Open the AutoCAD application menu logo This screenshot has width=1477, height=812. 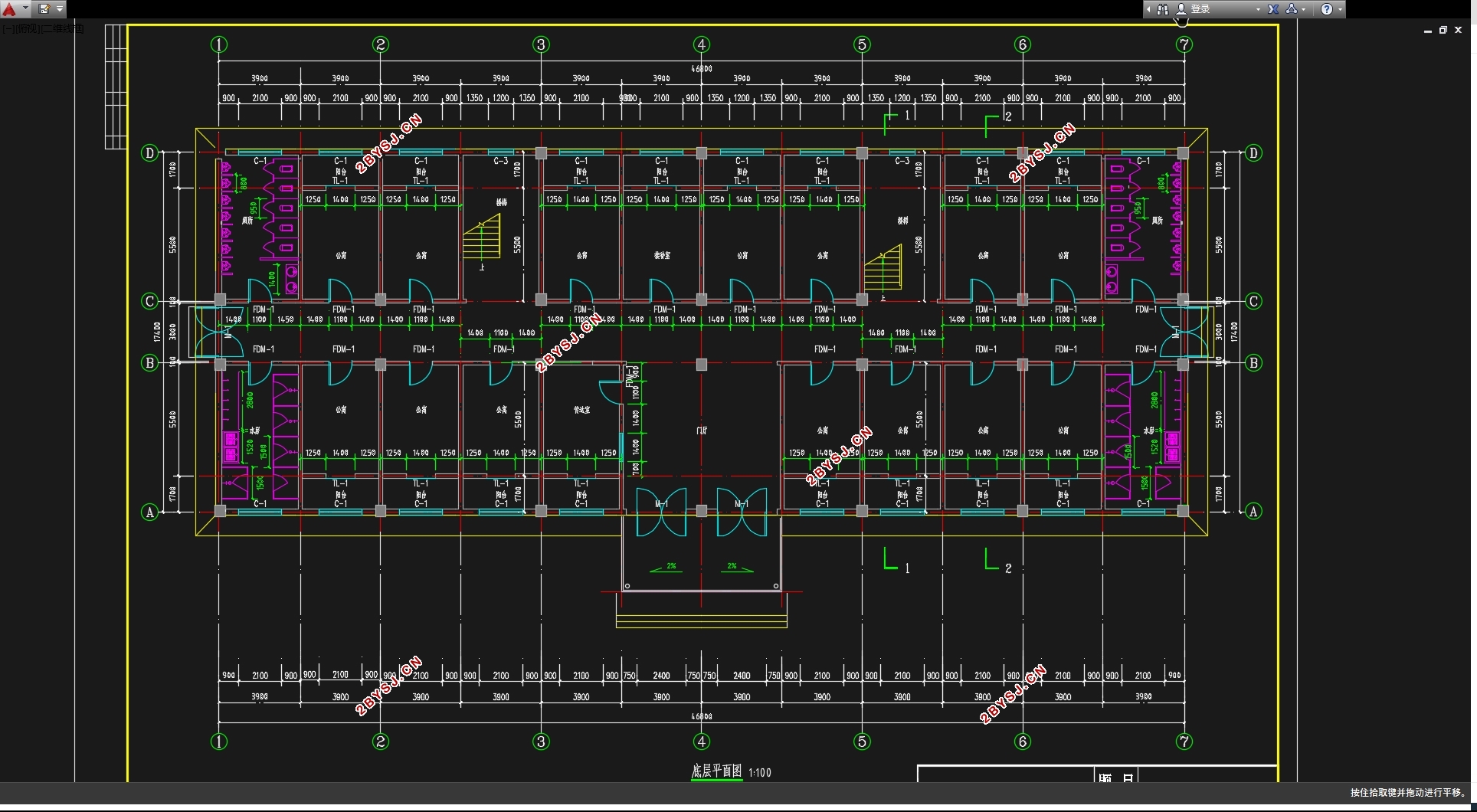9,9
